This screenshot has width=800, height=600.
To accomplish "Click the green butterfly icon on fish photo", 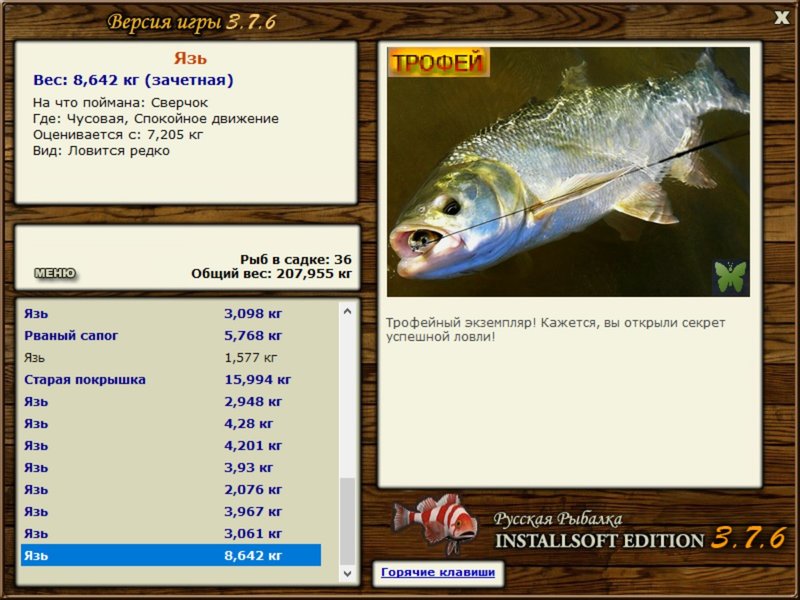I will [731, 277].
